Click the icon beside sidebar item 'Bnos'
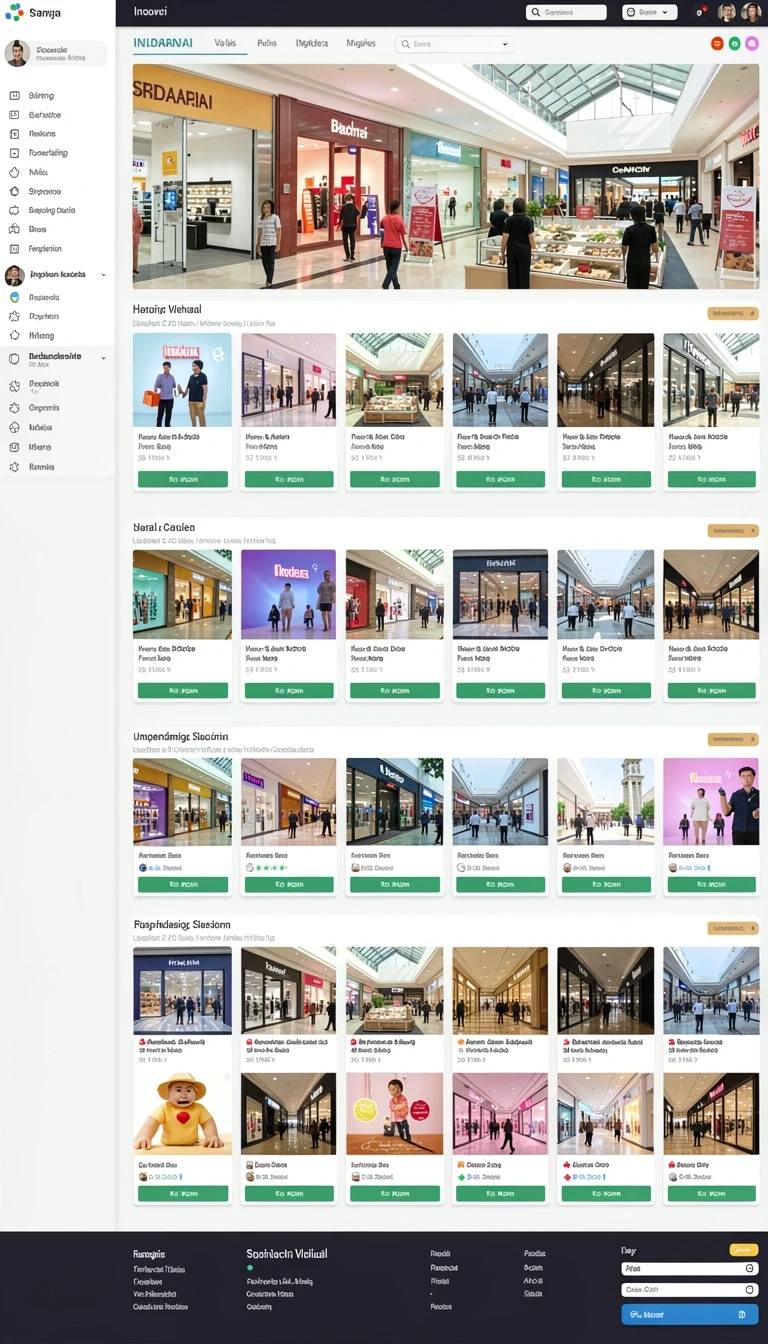This screenshot has width=768, height=1344. click(x=14, y=229)
